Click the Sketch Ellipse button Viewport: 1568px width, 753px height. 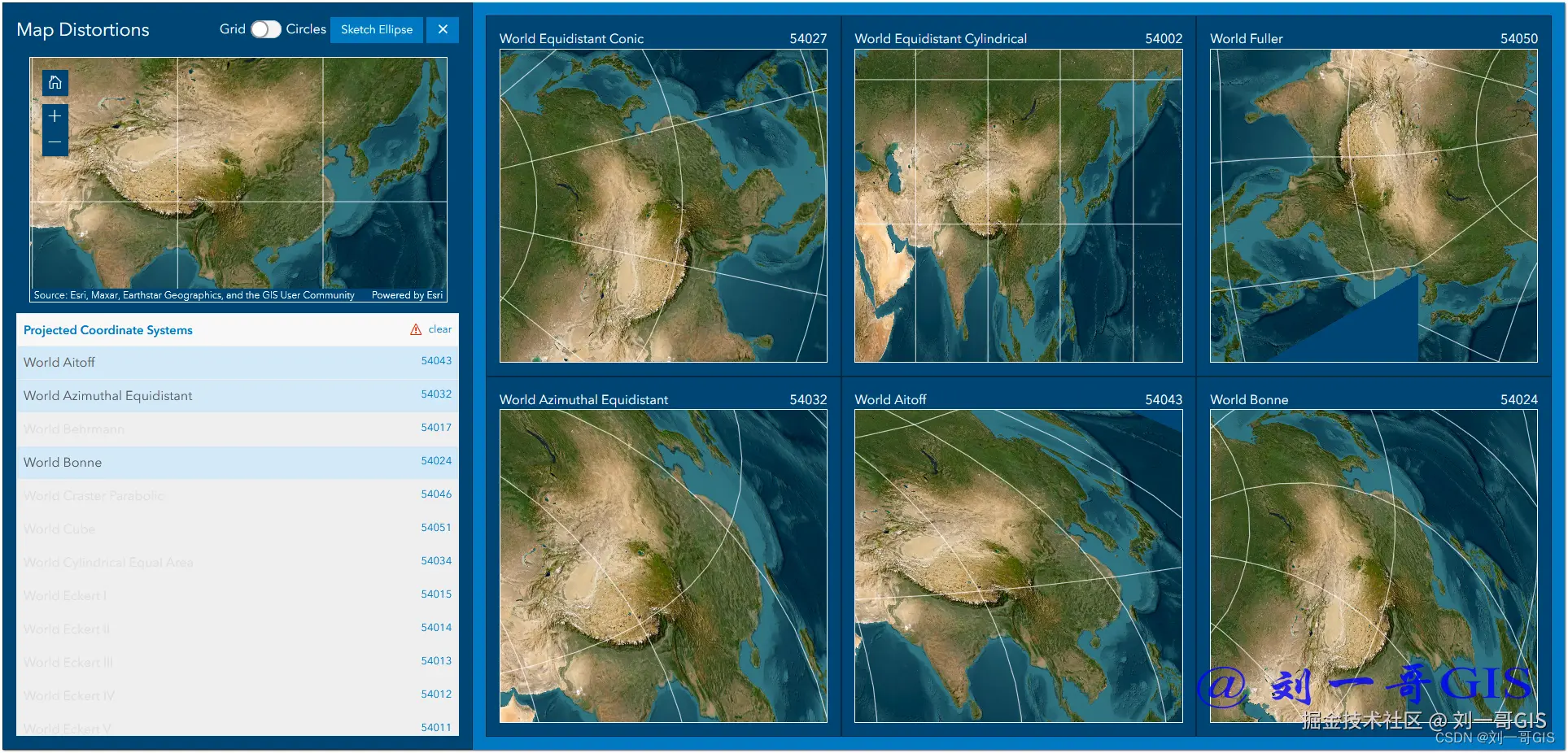(377, 29)
